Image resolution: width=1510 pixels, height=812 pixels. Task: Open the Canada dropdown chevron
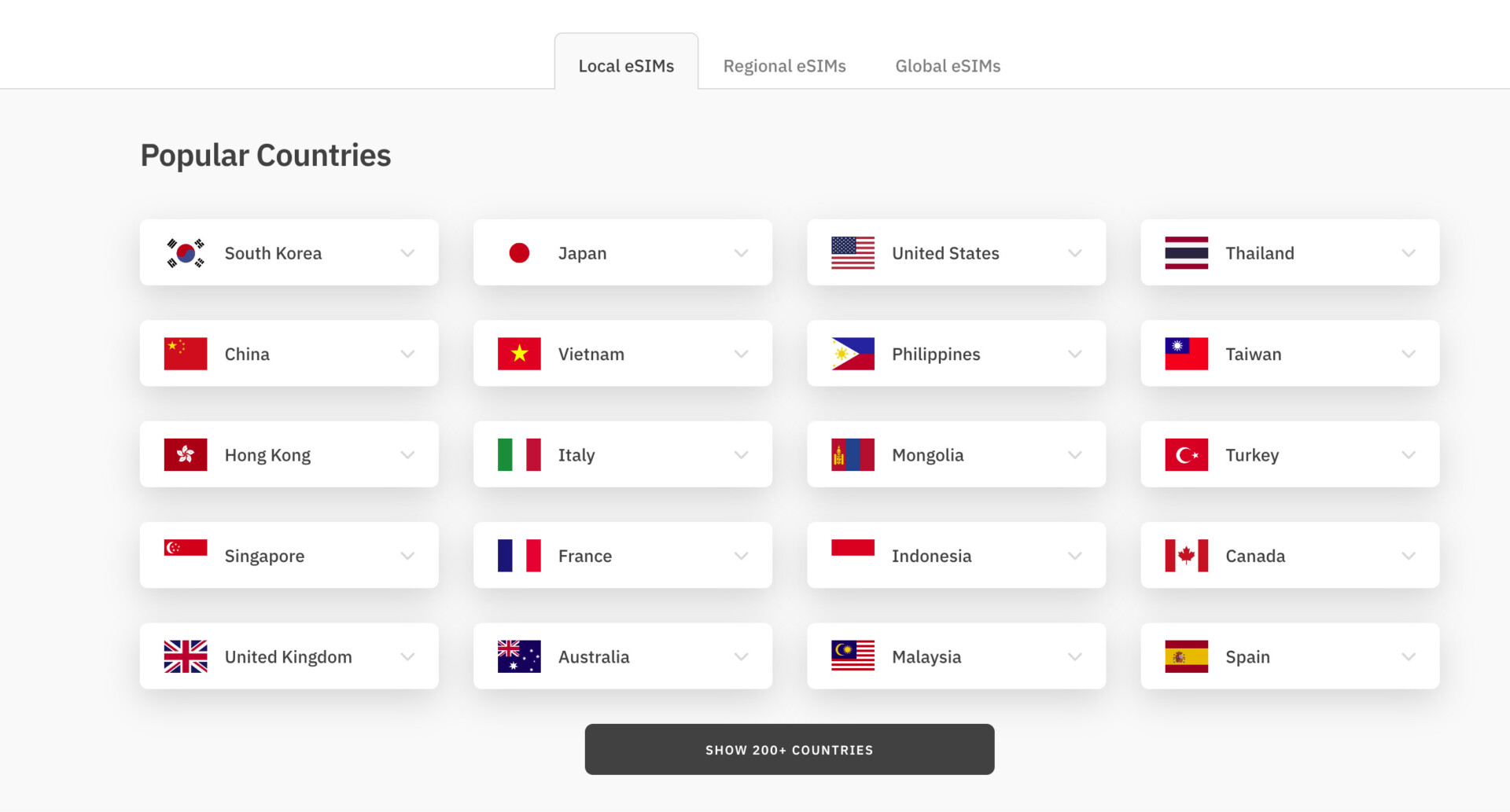[1408, 556]
